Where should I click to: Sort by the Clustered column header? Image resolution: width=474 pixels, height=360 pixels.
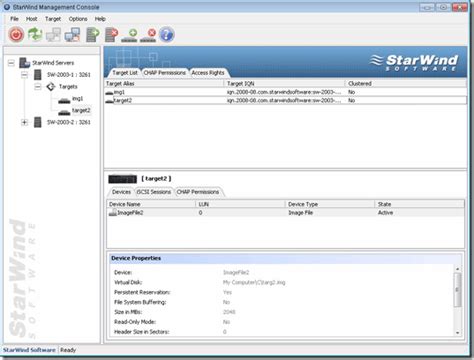point(406,84)
